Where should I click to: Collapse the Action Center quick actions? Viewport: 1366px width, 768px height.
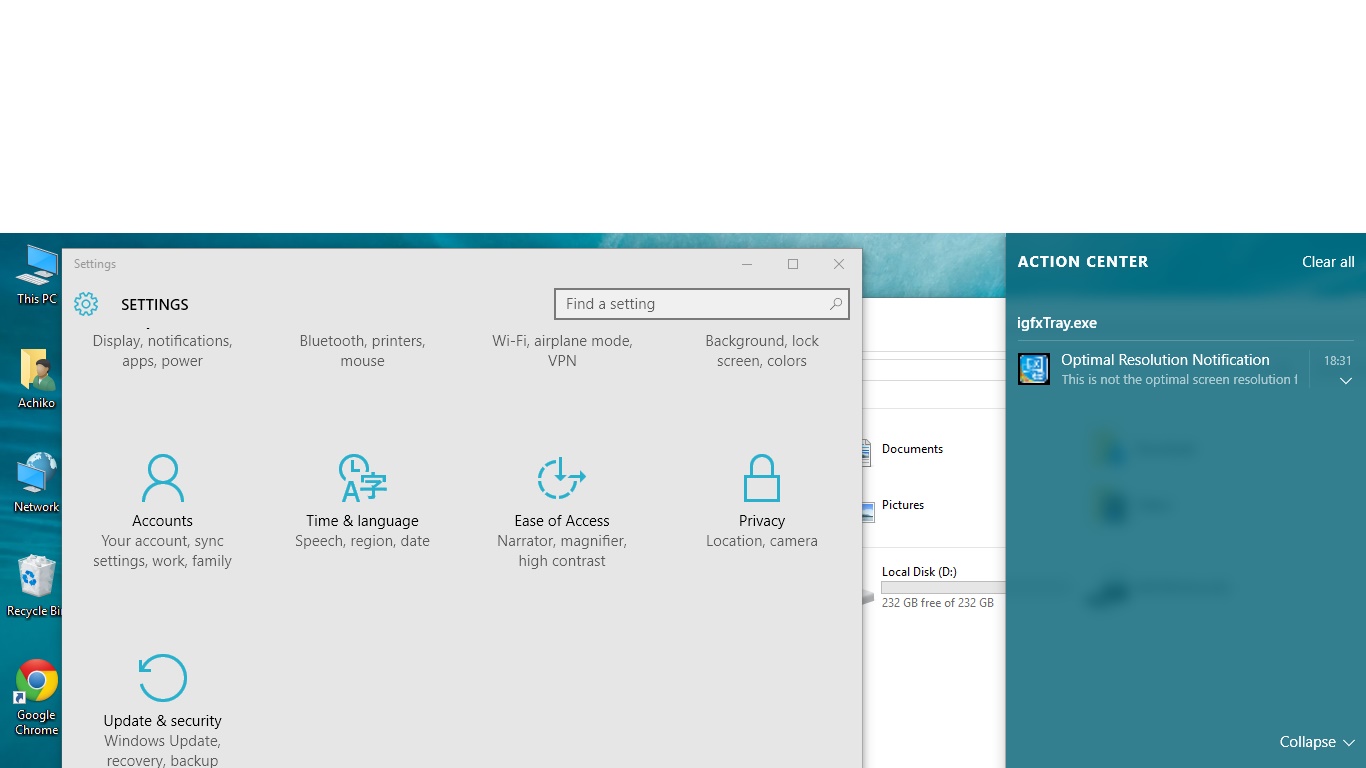click(x=1316, y=742)
